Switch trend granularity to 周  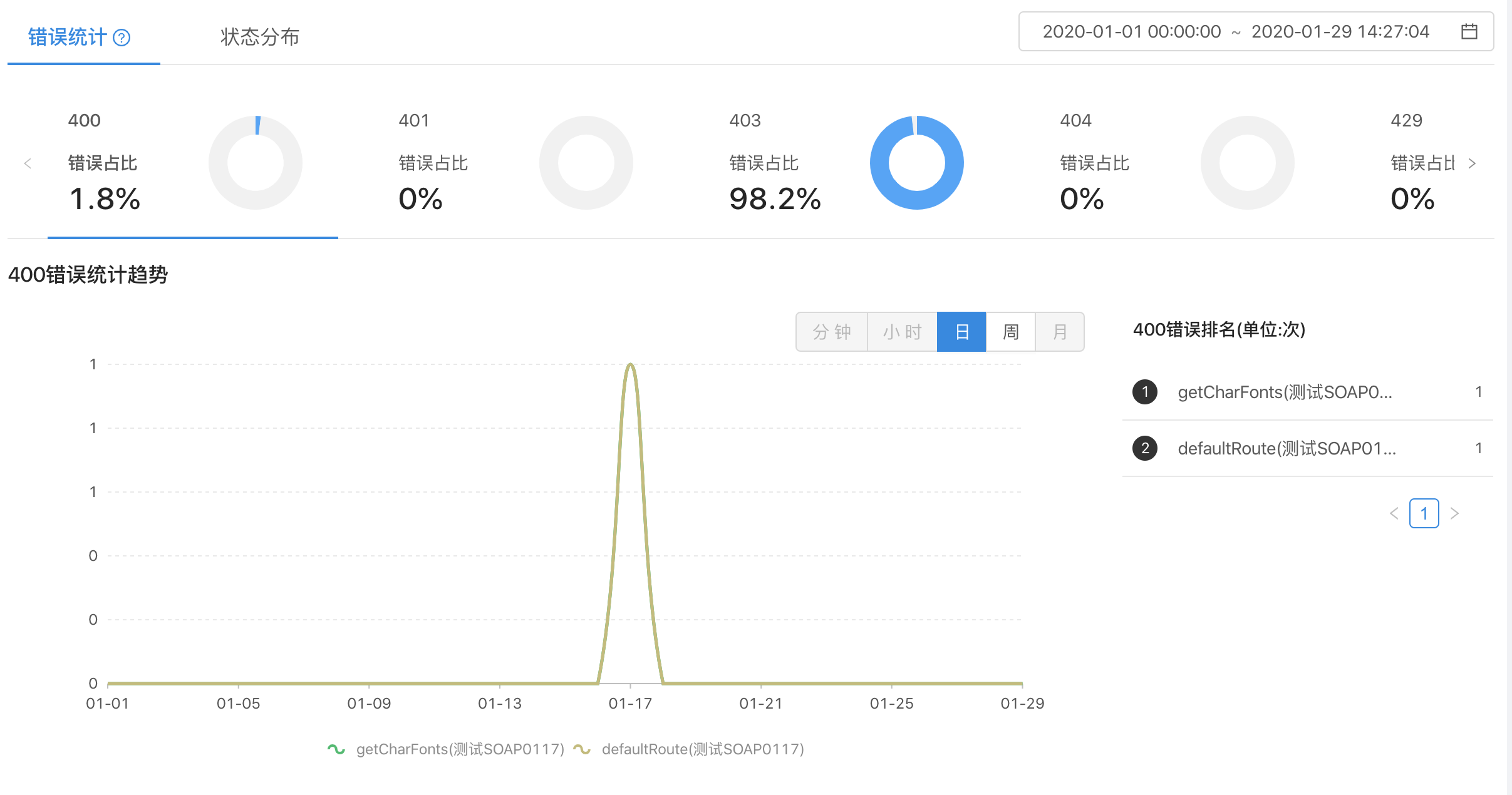point(1010,332)
